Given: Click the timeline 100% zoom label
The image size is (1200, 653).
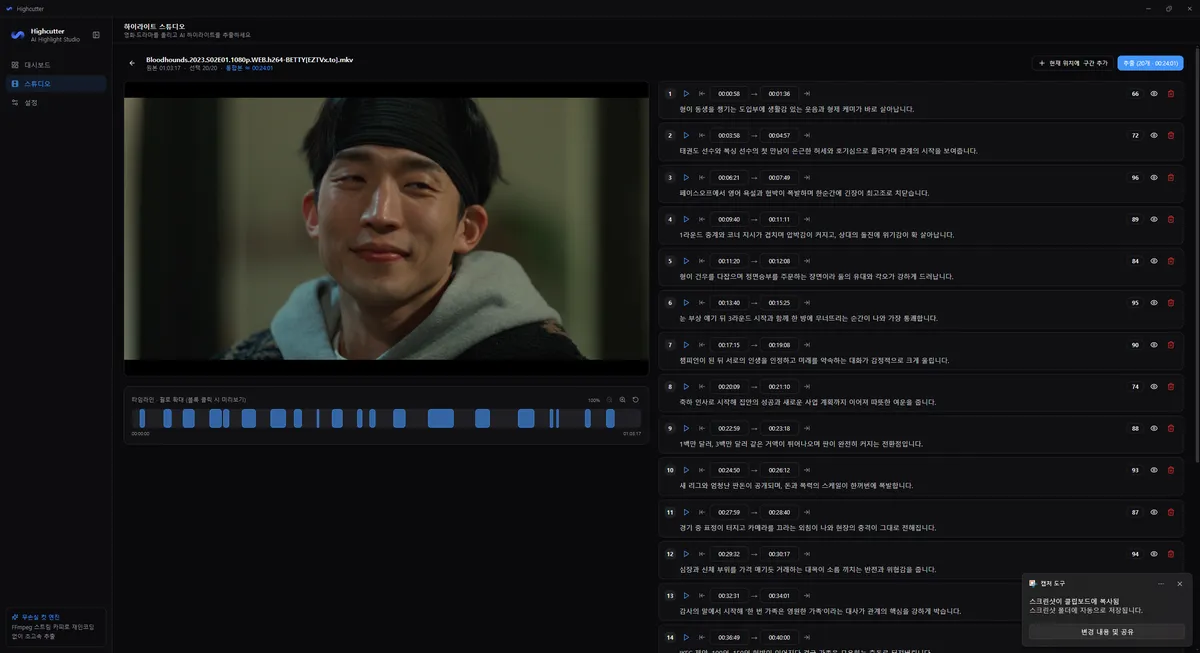Looking at the screenshot, I should [x=594, y=400].
